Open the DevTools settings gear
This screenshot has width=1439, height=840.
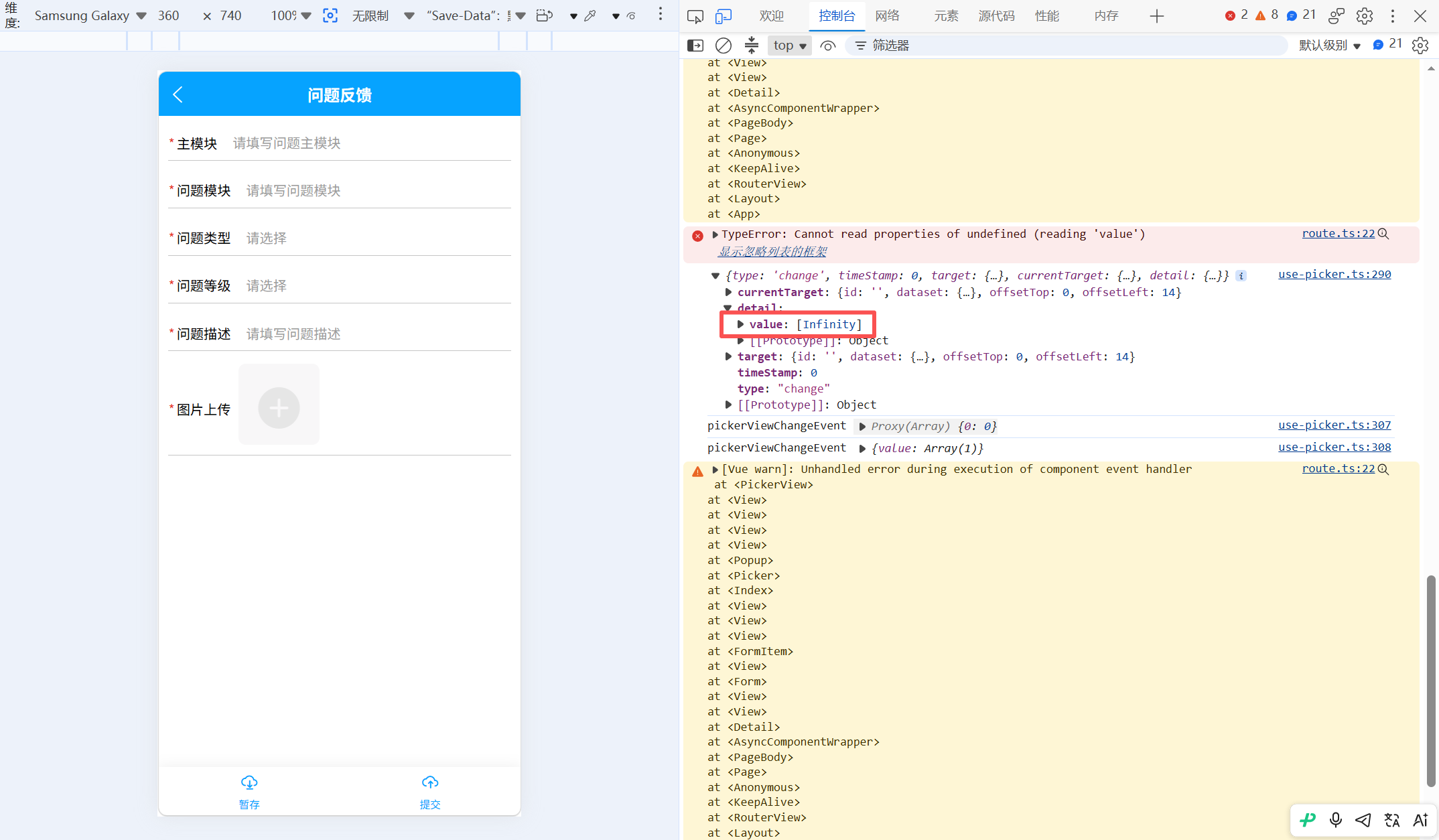click(1365, 16)
